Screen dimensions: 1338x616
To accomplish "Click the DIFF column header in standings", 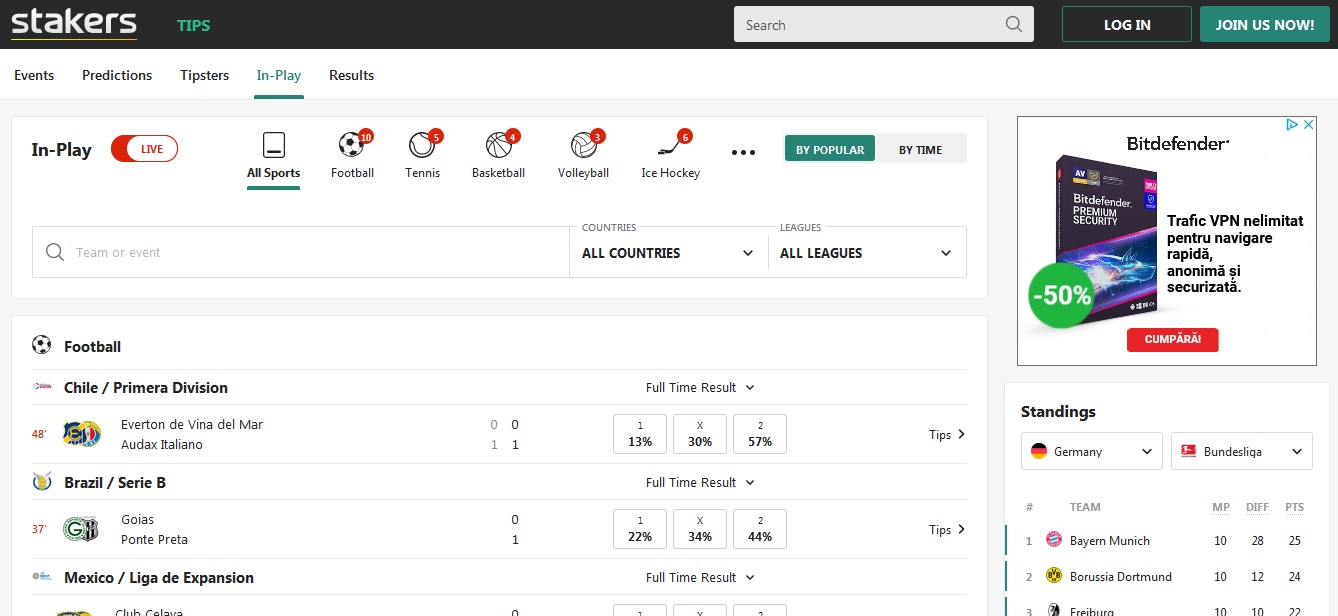I will pos(1258,507).
